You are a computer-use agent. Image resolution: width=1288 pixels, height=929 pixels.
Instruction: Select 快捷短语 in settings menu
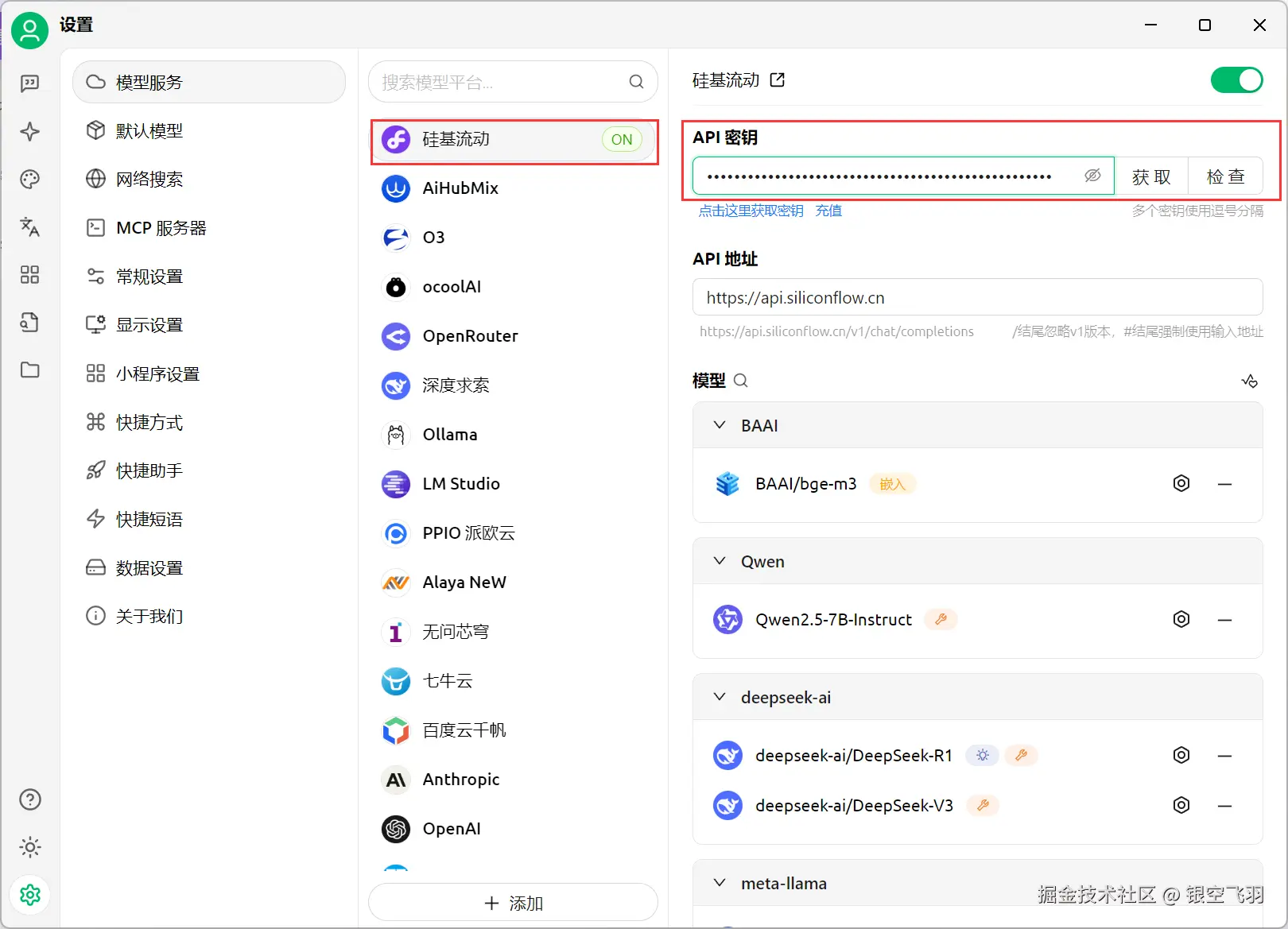point(209,519)
